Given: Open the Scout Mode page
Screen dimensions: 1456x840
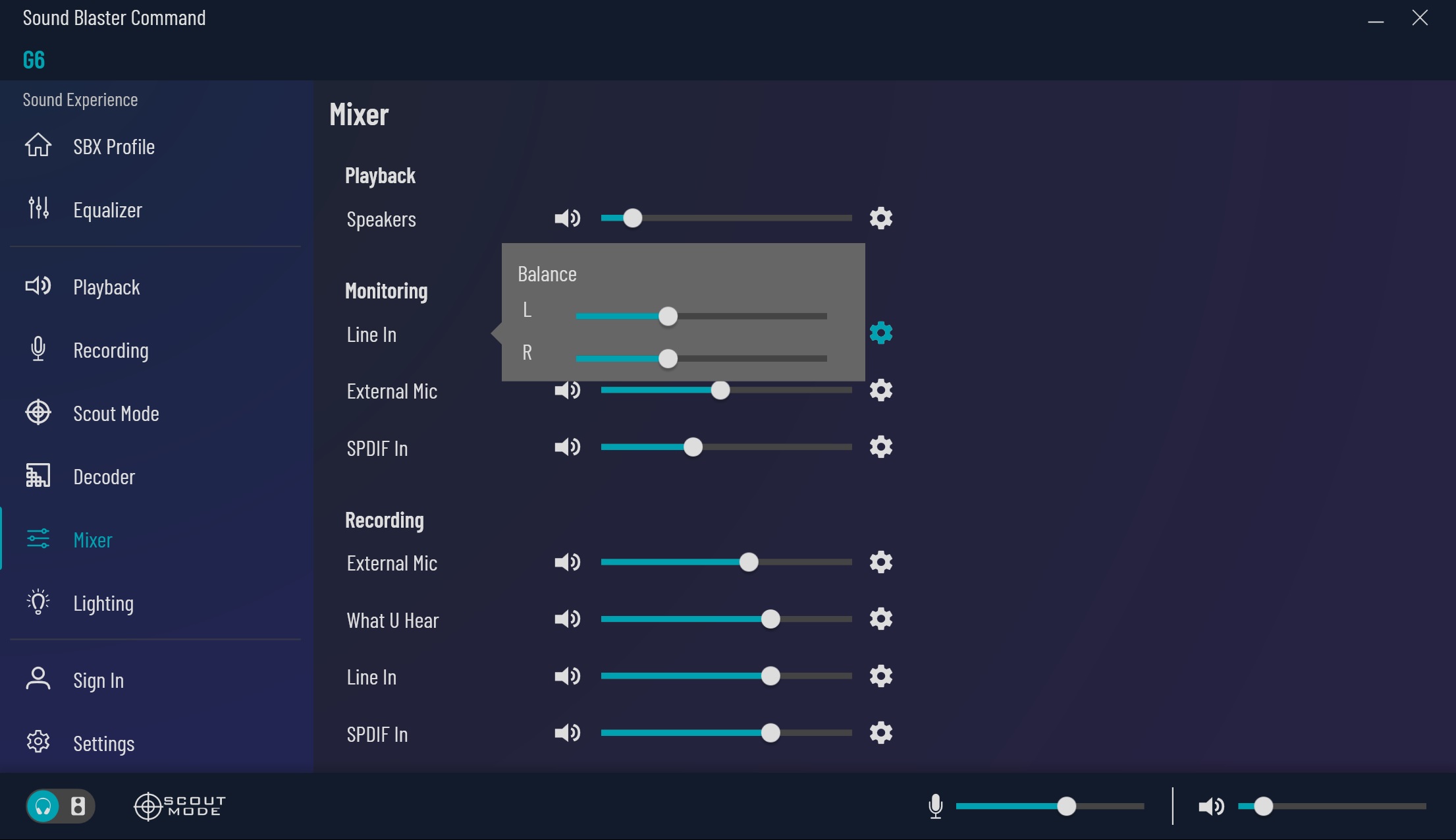Looking at the screenshot, I should click(117, 413).
